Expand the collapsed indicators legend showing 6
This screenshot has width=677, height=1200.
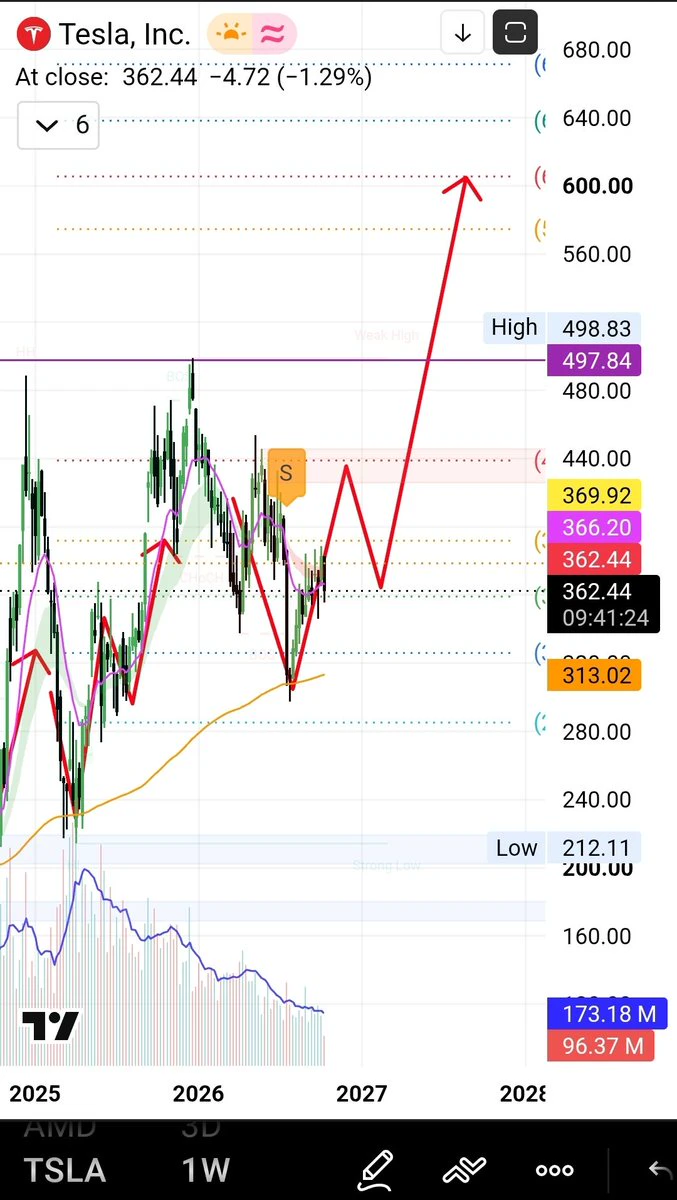pyautogui.click(x=58, y=125)
